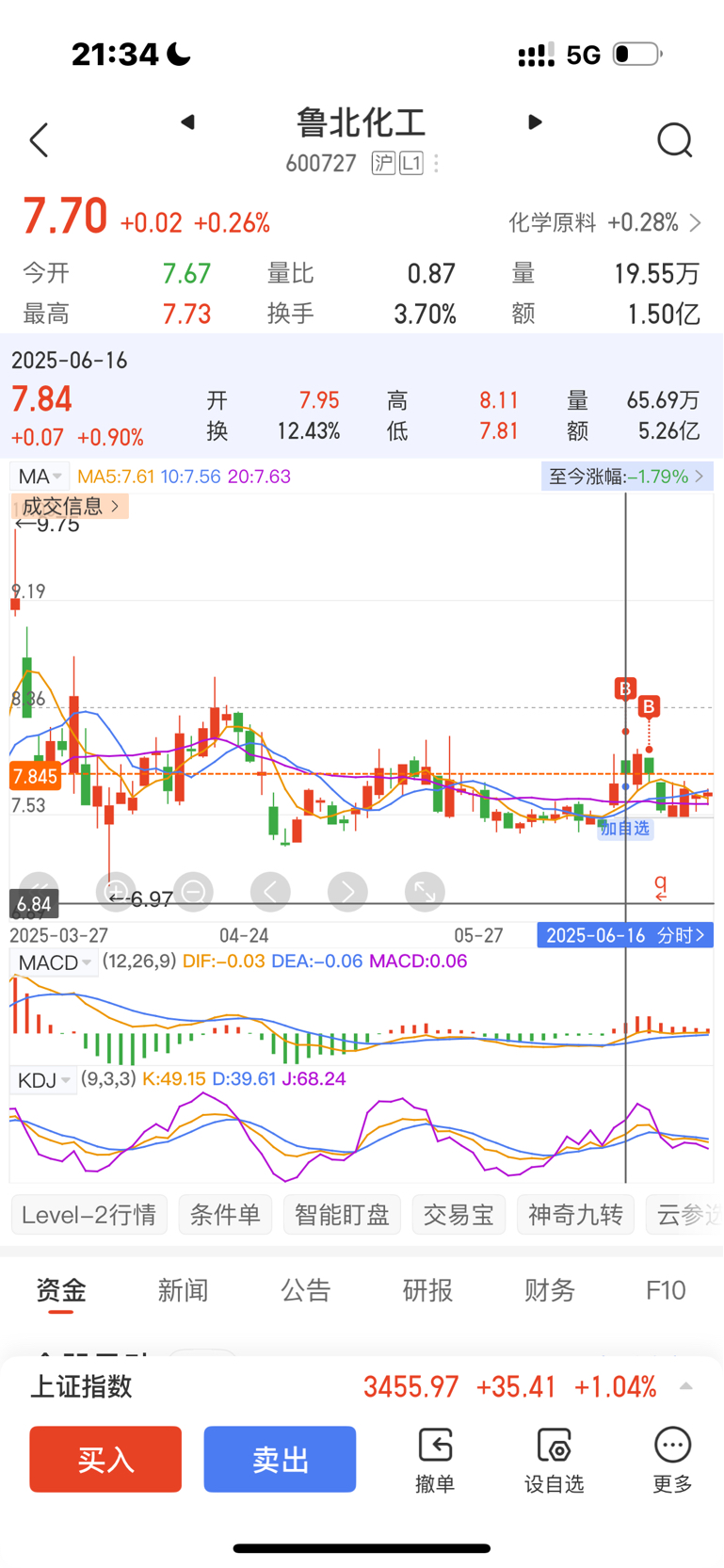Open 至今涨幅 -1.79% details
724x1568 pixels.
tap(626, 477)
